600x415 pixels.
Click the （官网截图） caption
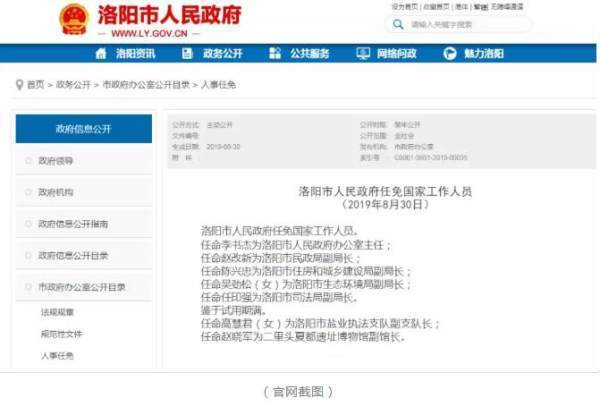pyautogui.click(x=298, y=392)
